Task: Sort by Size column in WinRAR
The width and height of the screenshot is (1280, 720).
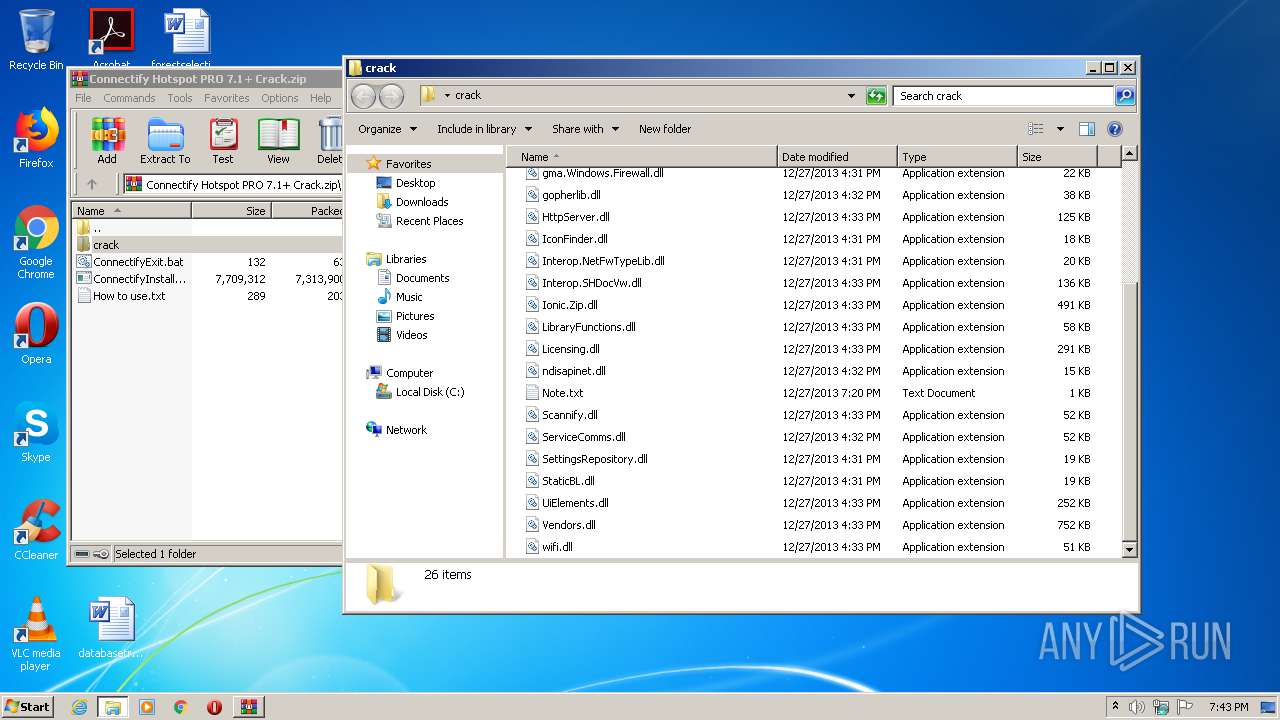Action: click(x=231, y=211)
